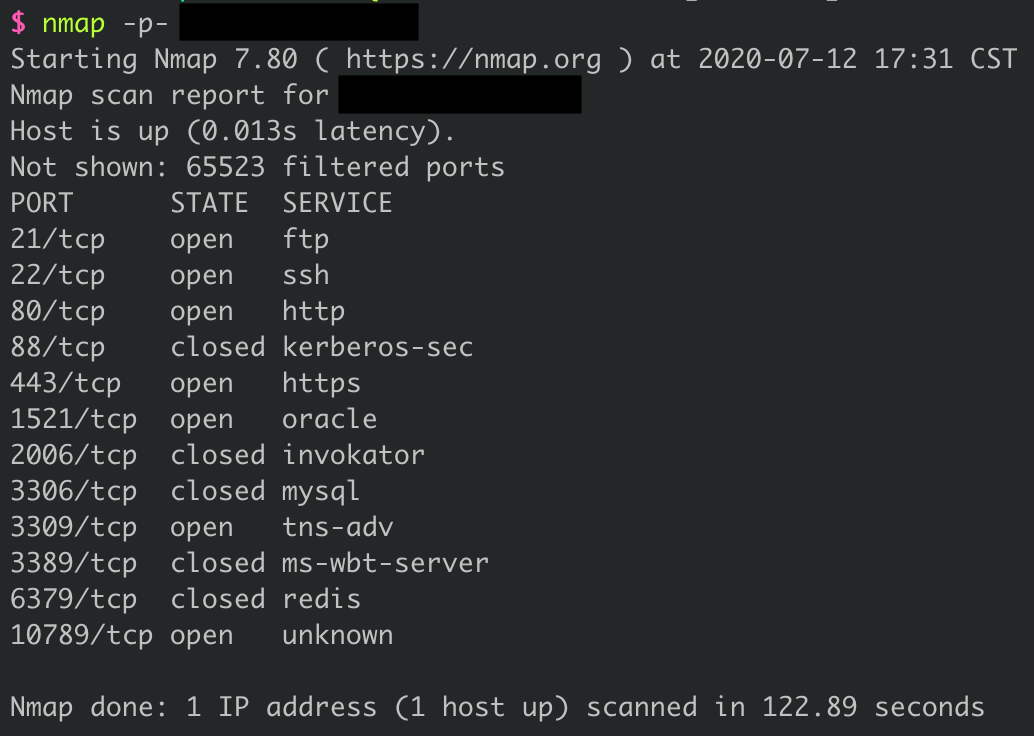Click the 6379/tcp port entry

73,599
